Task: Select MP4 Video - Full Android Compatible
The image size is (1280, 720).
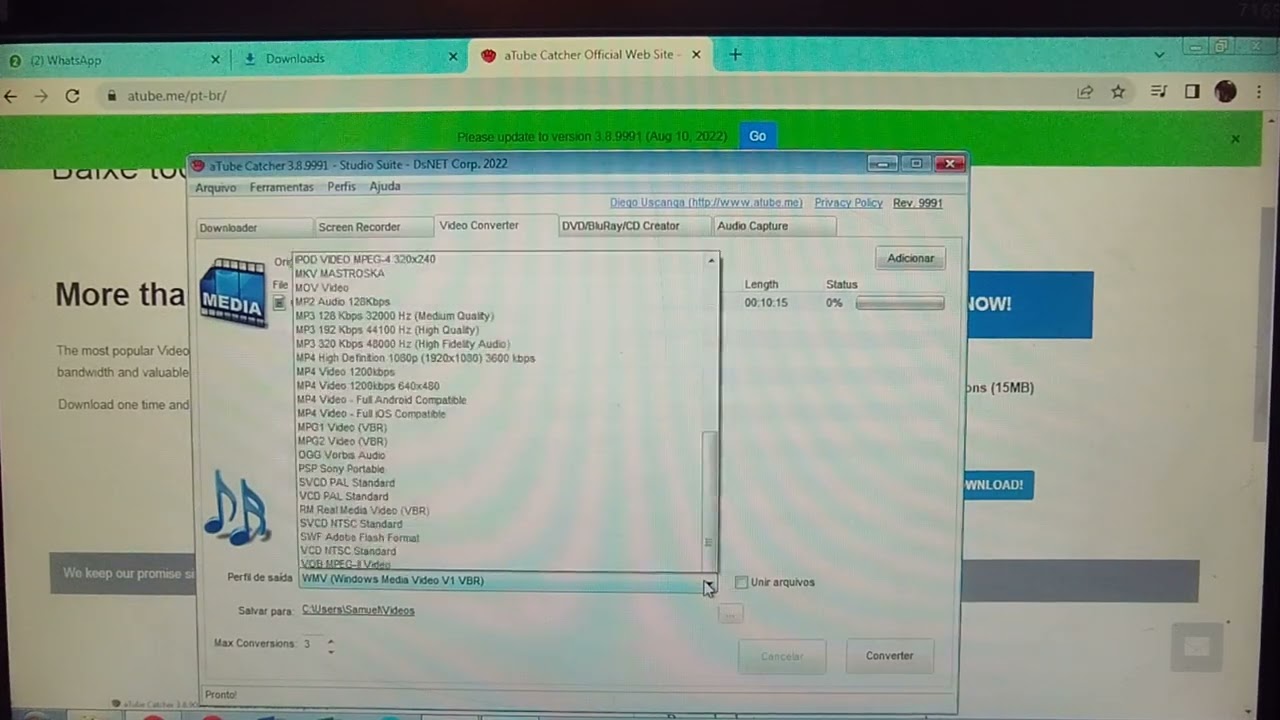Action: coord(381,400)
